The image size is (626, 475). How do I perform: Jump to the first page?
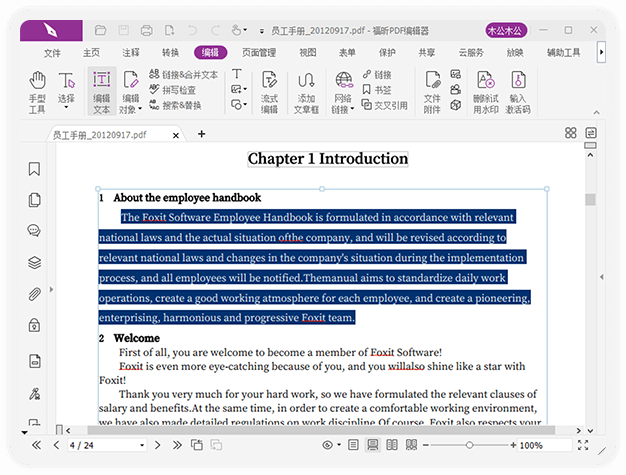tap(36, 445)
